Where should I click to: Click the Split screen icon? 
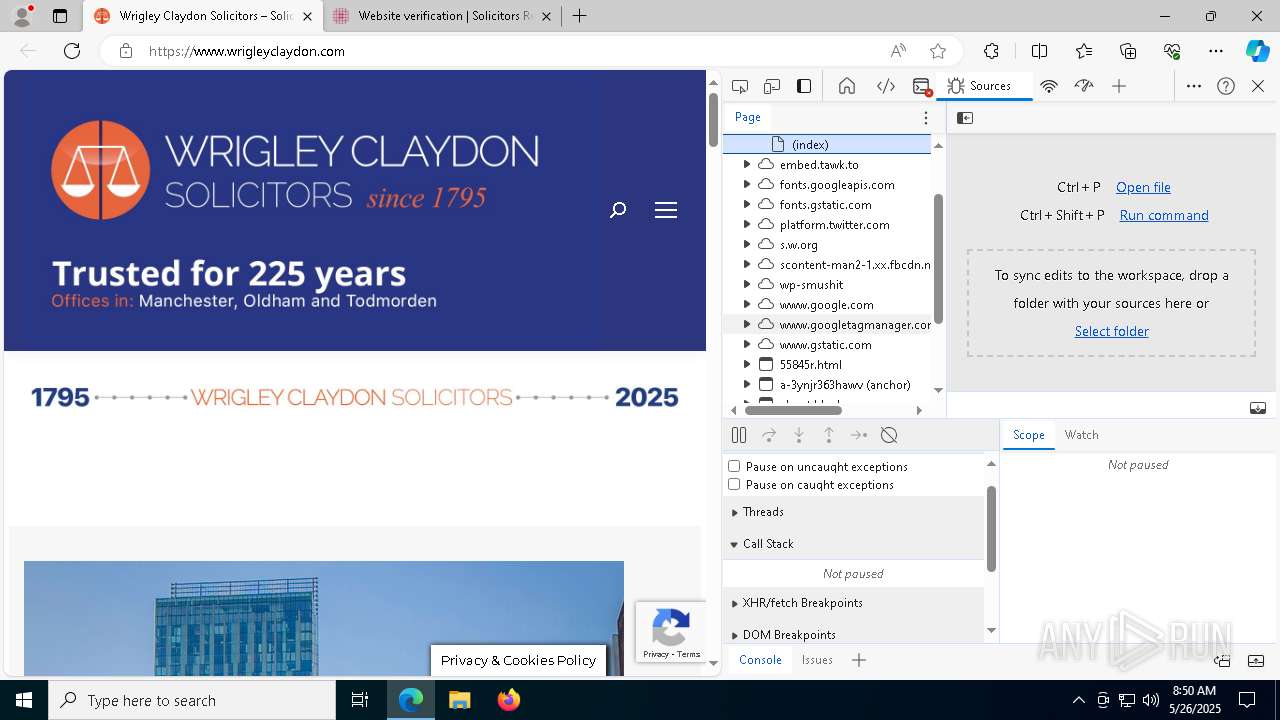point(1039,51)
